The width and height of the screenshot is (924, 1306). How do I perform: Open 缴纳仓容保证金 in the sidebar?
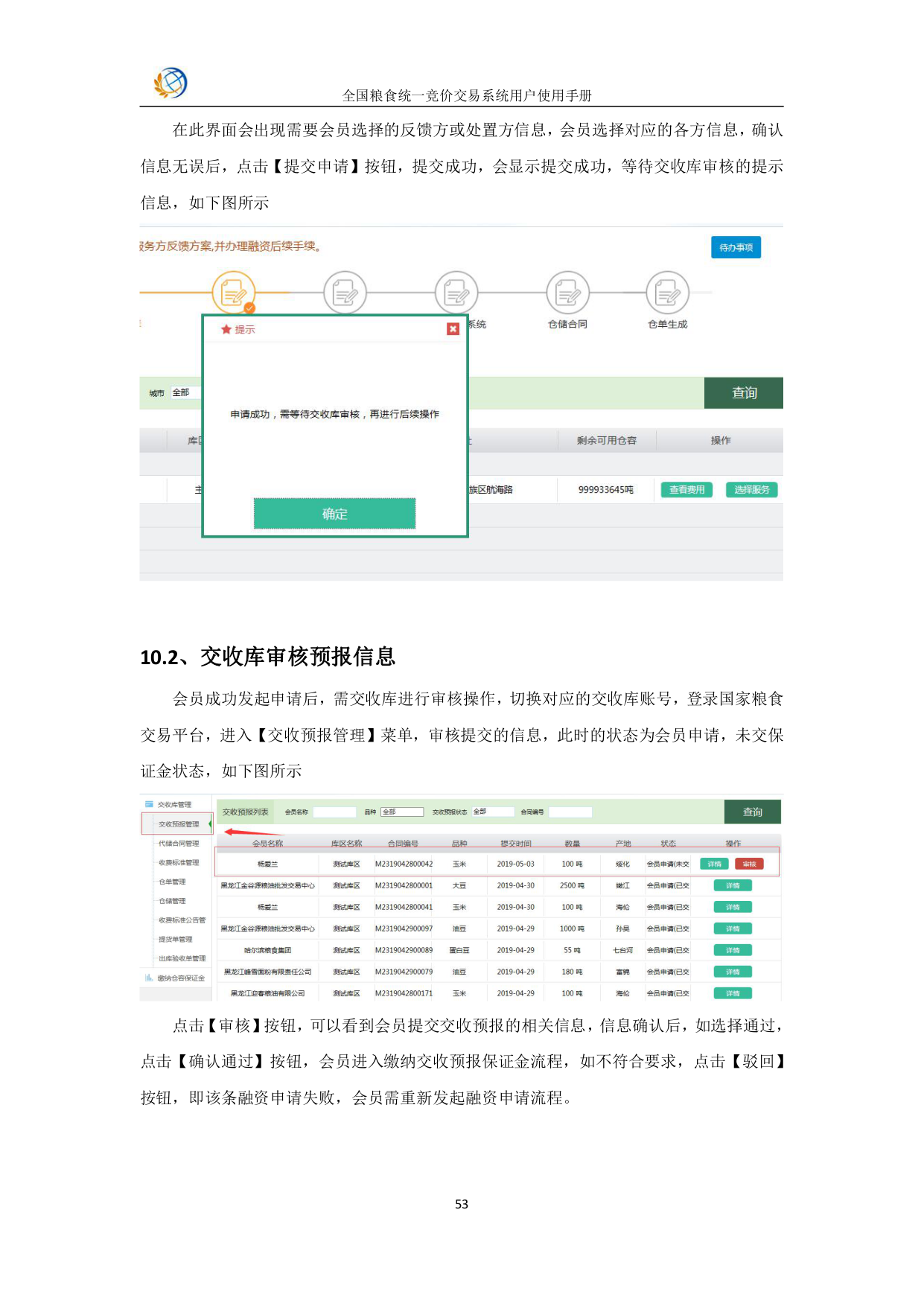[x=181, y=978]
